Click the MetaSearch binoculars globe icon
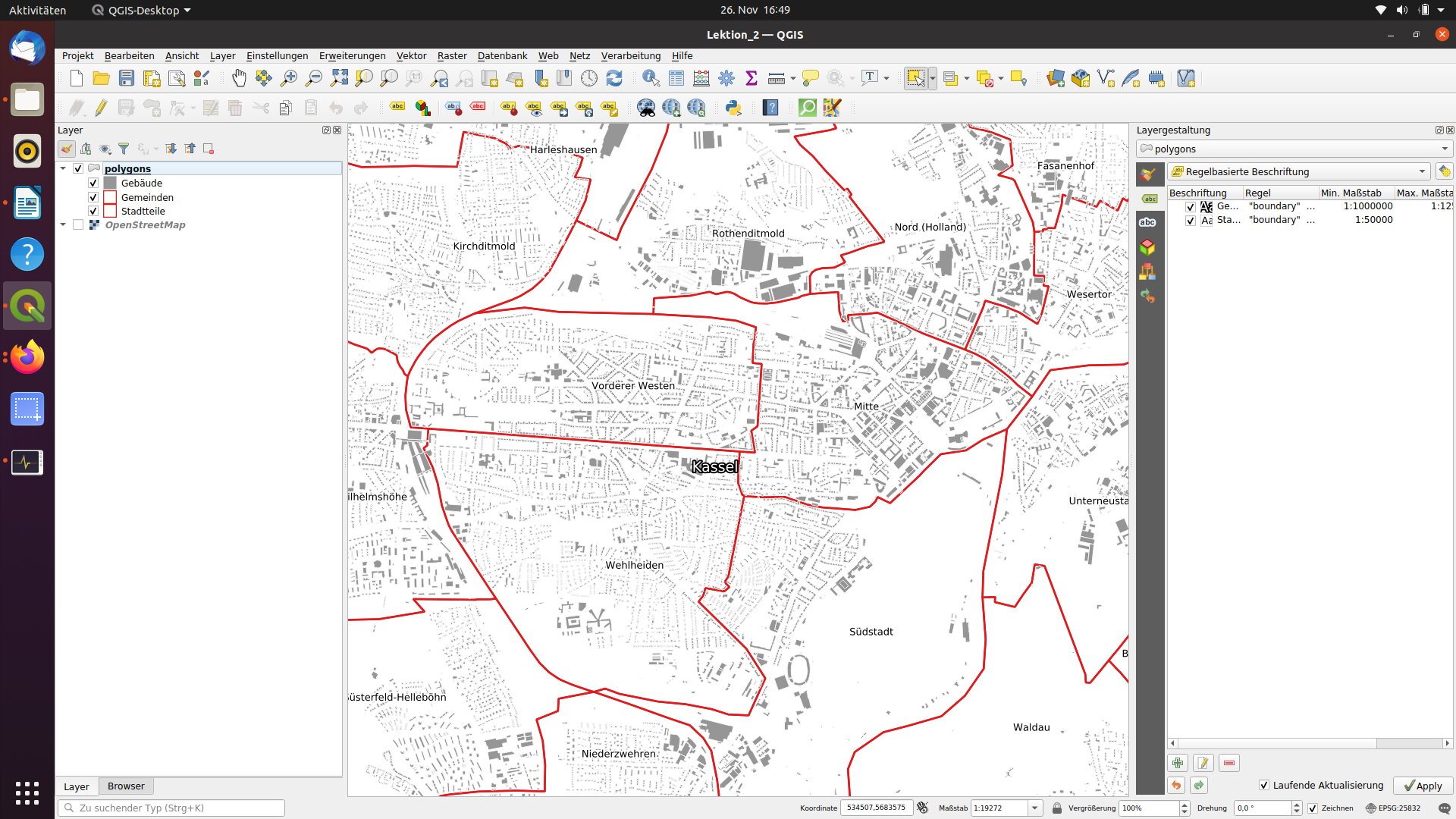Screen dimensions: 1456x819 [646, 108]
